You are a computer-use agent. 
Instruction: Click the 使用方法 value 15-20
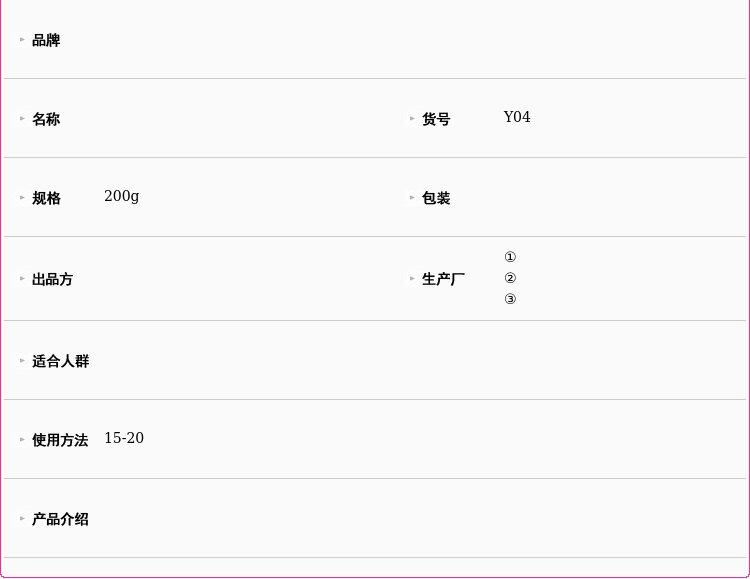[x=124, y=438]
